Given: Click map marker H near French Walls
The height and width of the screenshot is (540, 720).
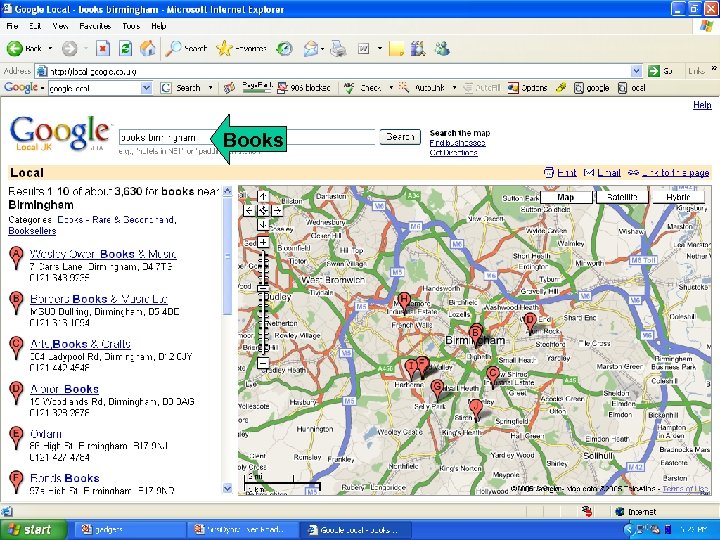Looking at the screenshot, I should (404, 303).
